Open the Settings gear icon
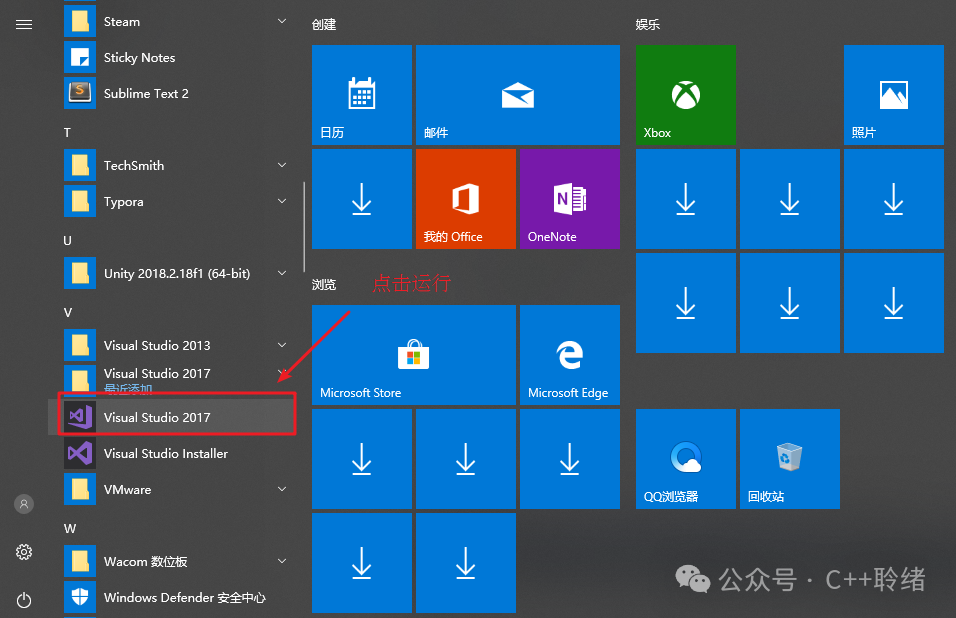Screen dimensions: 956x618 (x=24, y=552)
